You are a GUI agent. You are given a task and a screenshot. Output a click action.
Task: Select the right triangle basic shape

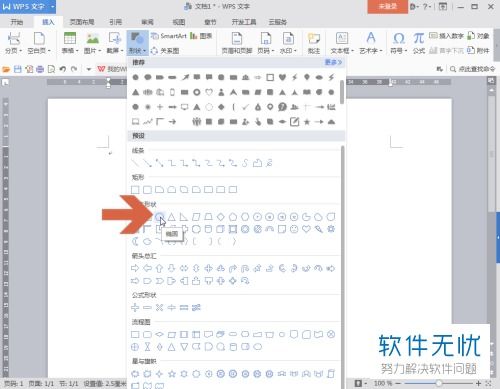[184, 217]
